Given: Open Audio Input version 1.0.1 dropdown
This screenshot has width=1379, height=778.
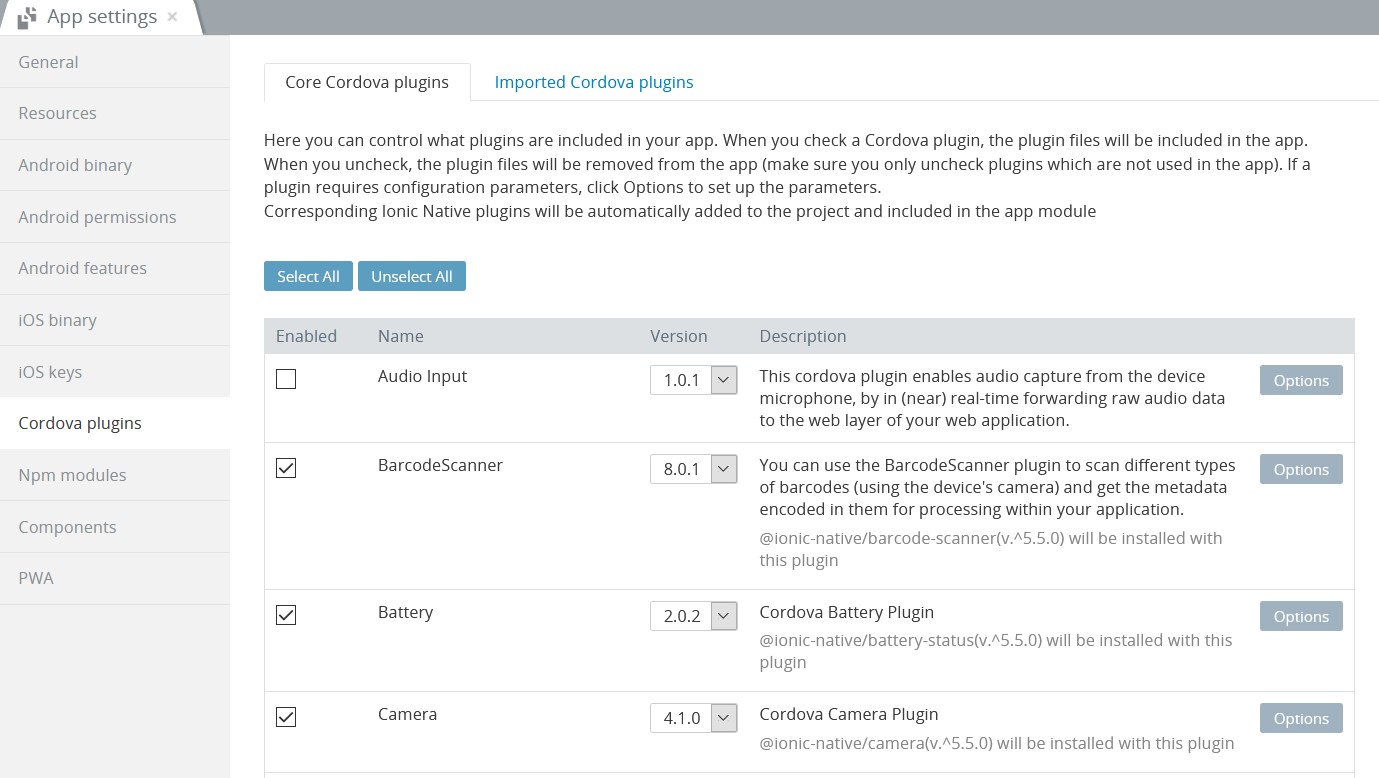Looking at the screenshot, I should [x=694, y=380].
